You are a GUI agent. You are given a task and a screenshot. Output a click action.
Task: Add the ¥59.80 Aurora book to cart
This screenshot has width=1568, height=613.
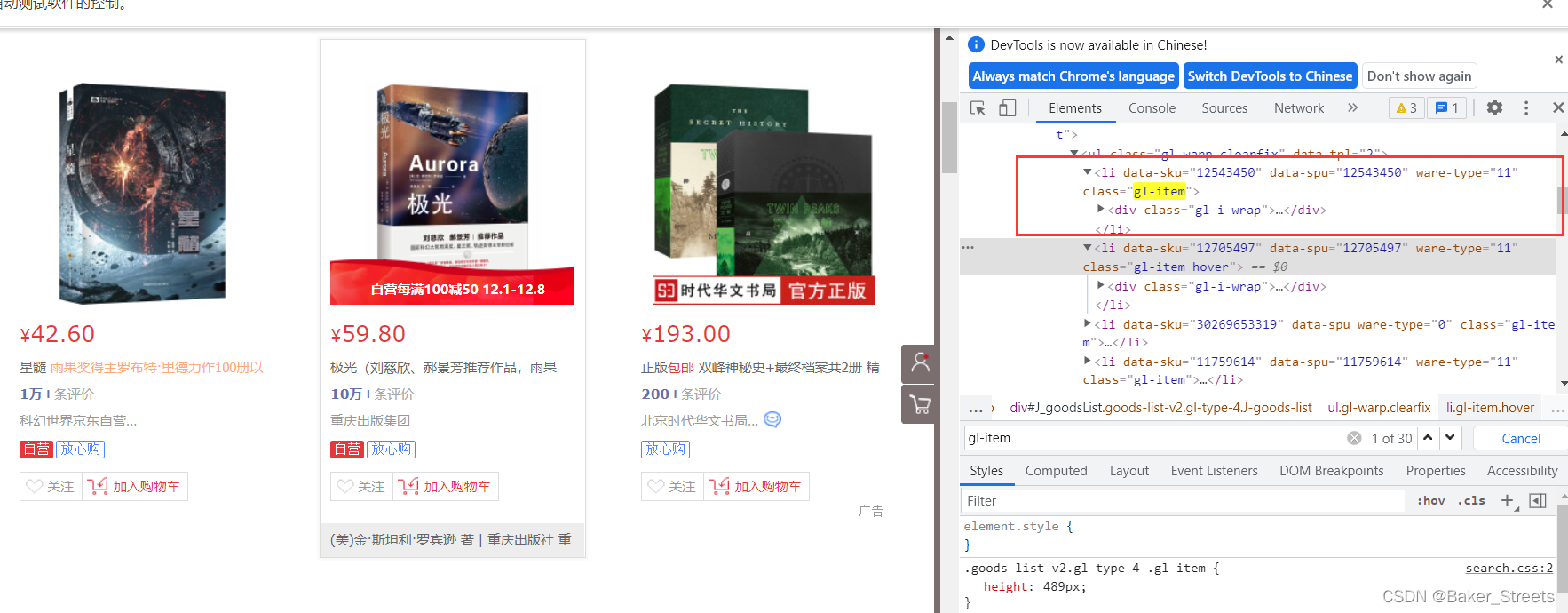pos(446,486)
